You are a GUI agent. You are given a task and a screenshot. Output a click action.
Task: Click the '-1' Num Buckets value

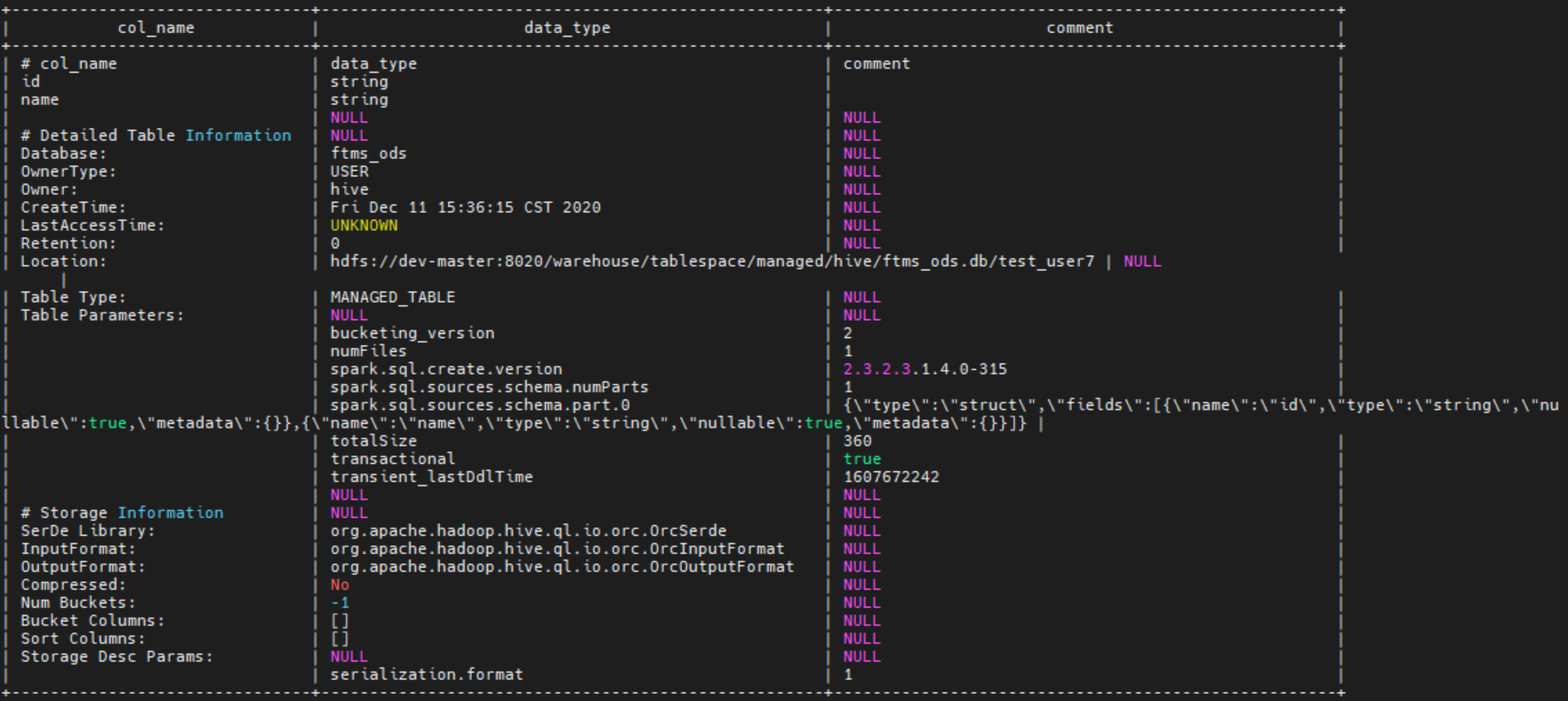(339, 603)
